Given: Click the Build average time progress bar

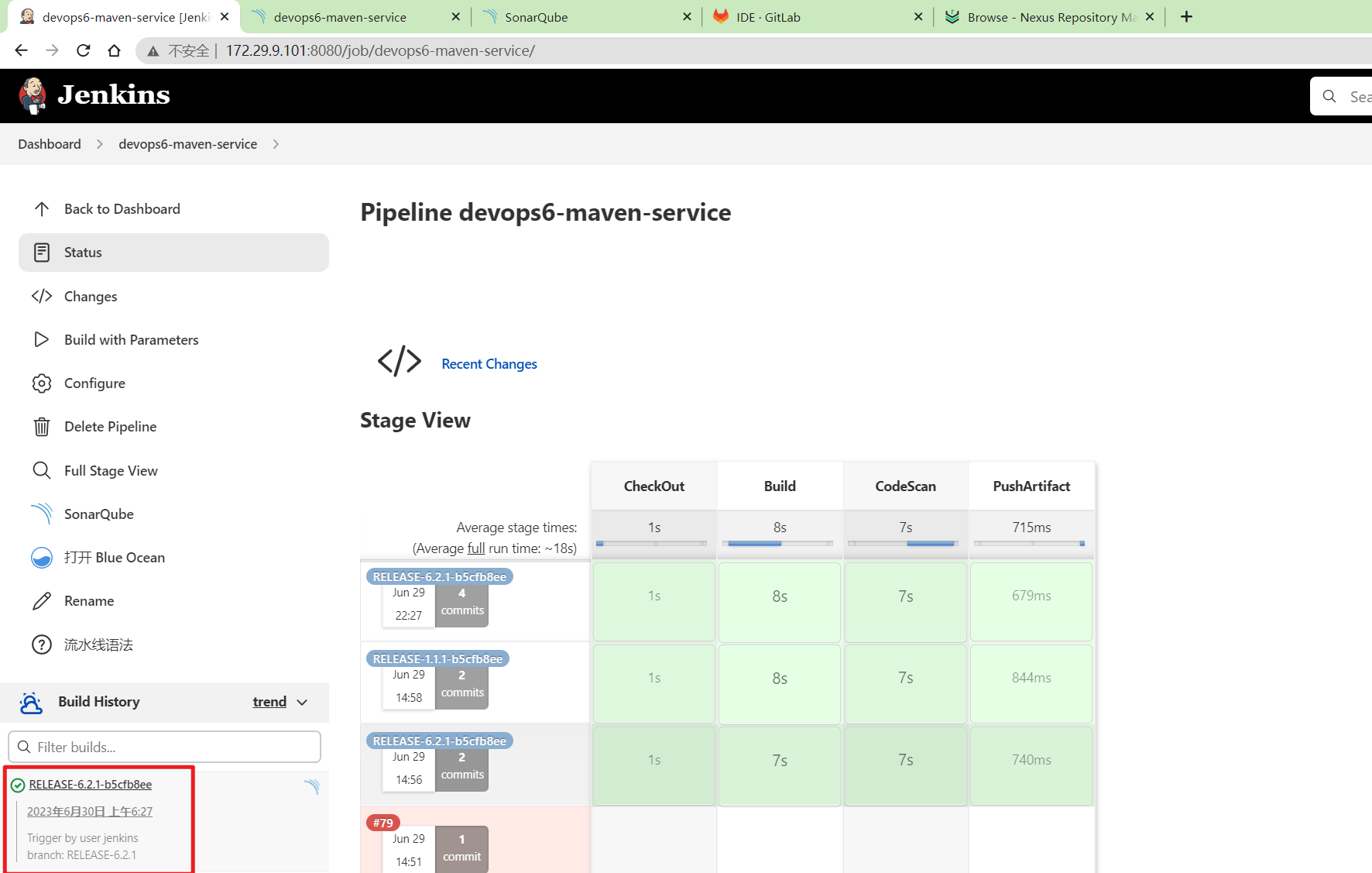Looking at the screenshot, I should (x=777, y=544).
